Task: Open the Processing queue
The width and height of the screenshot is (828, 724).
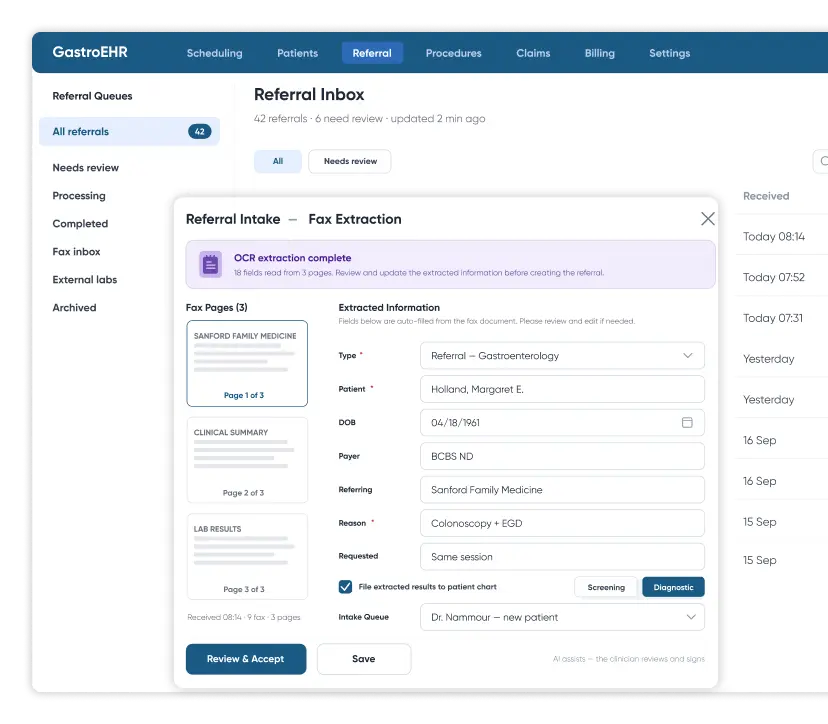Action: coord(79,195)
